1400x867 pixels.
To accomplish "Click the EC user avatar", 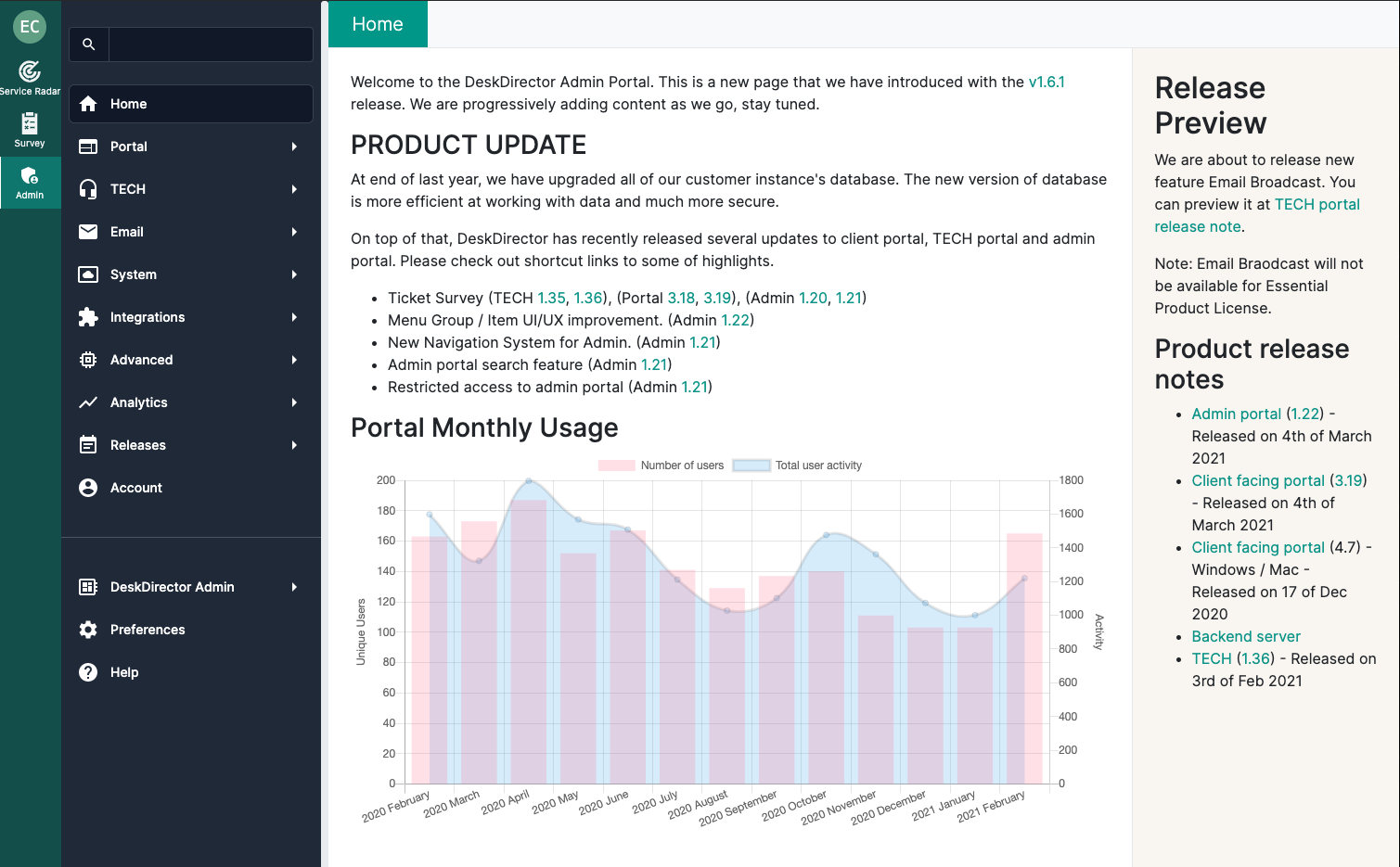I will pos(30,26).
